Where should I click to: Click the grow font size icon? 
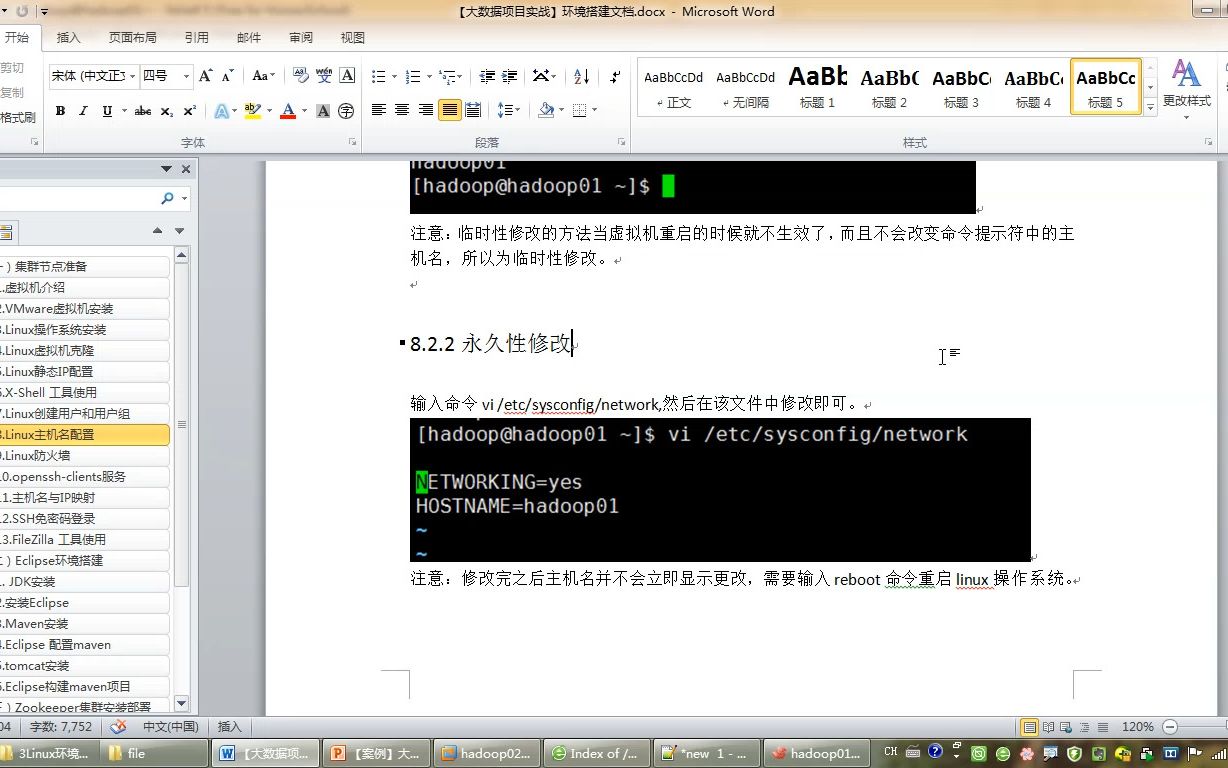pyautogui.click(x=205, y=76)
